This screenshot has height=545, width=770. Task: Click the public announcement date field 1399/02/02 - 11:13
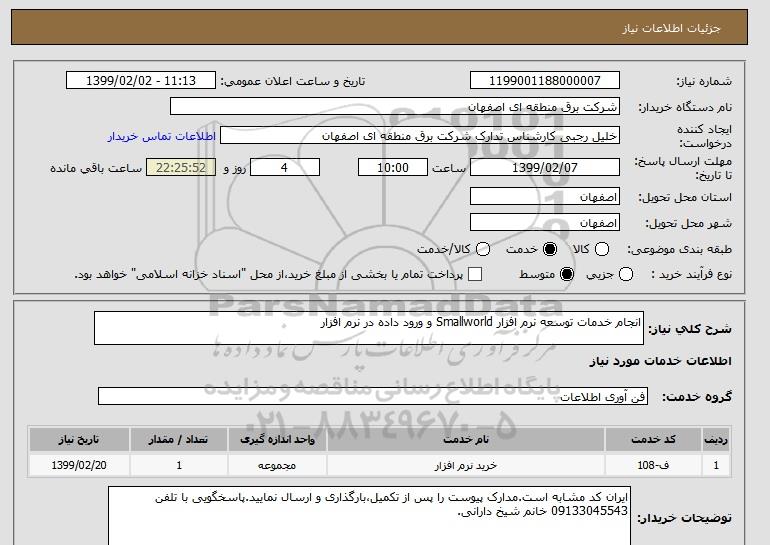141,81
